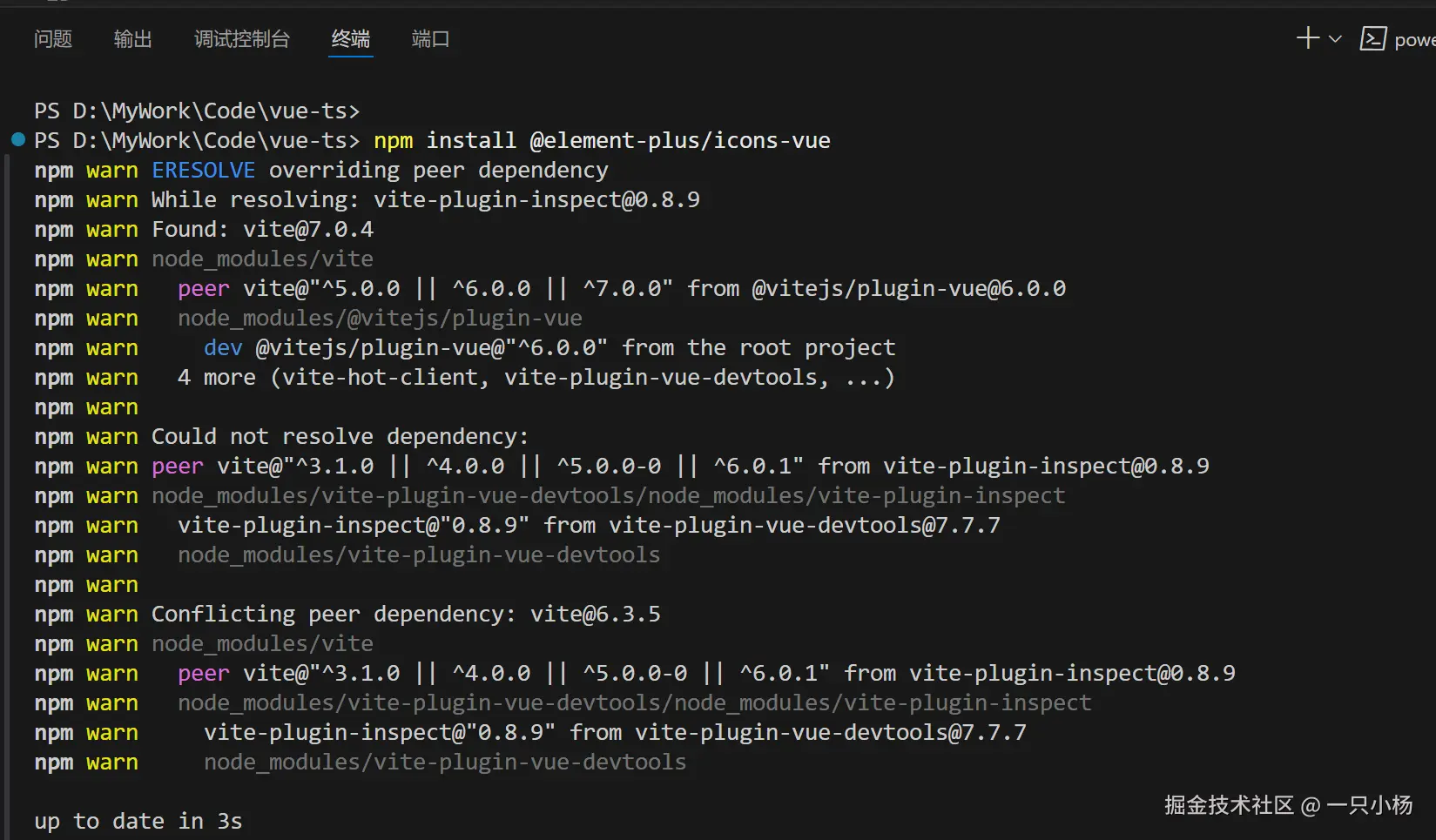This screenshot has width=1436, height=840.
Task: Click 'Conflicting peer dependency: vite@6.3.5' text
Action: [x=406, y=614]
